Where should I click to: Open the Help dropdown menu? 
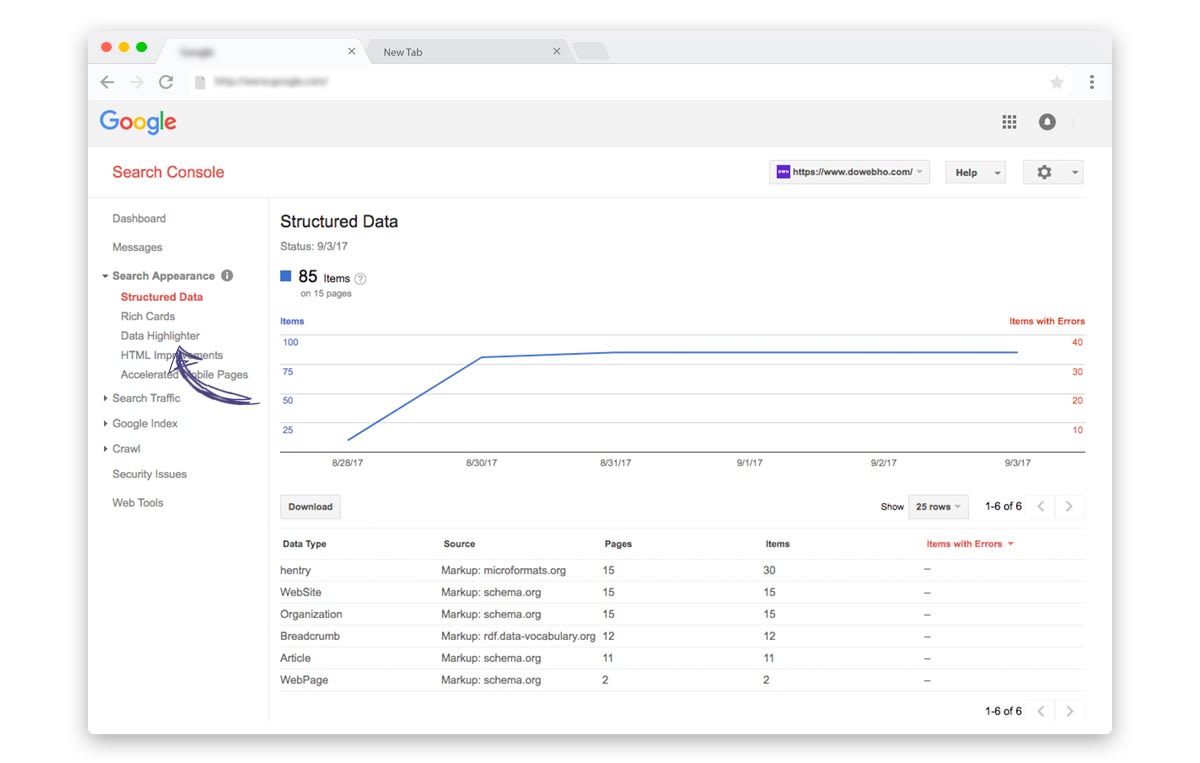[x=975, y=172]
